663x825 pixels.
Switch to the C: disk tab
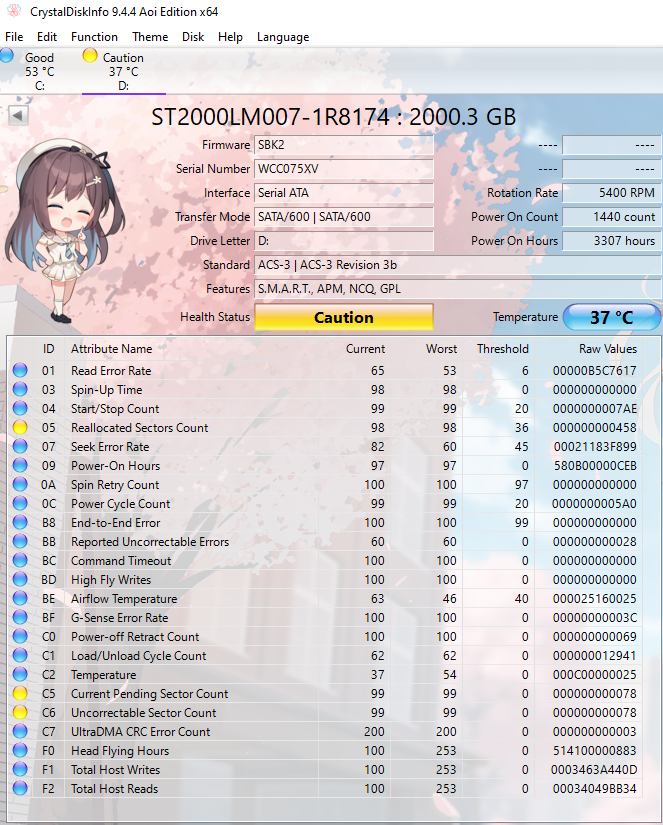[x=41, y=71]
